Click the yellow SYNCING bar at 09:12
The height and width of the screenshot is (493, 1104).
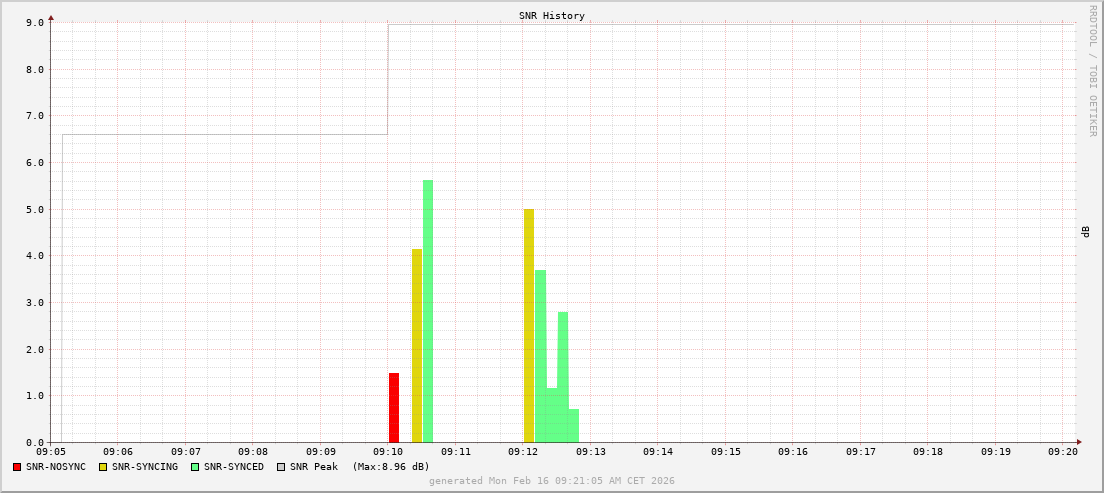click(529, 325)
